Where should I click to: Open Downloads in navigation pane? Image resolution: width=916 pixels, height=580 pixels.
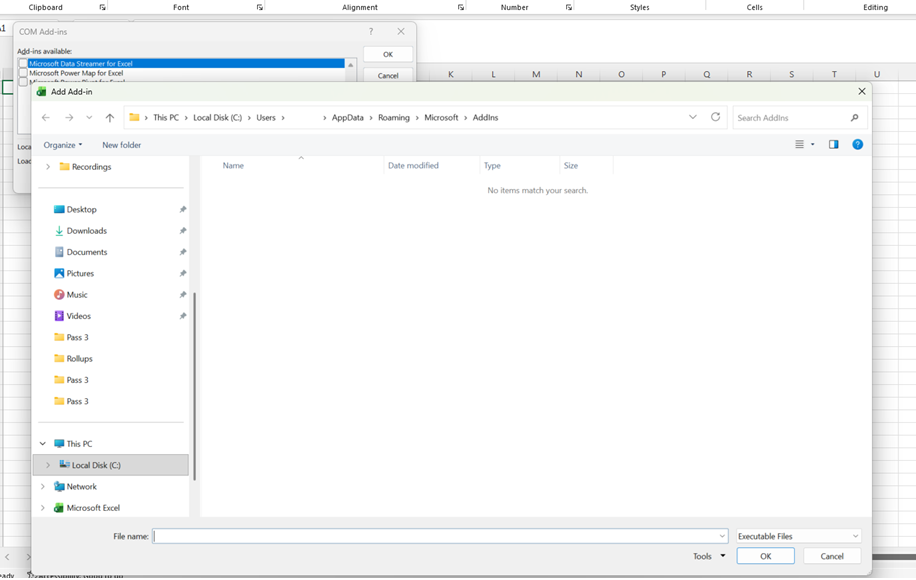coord(86,231)
